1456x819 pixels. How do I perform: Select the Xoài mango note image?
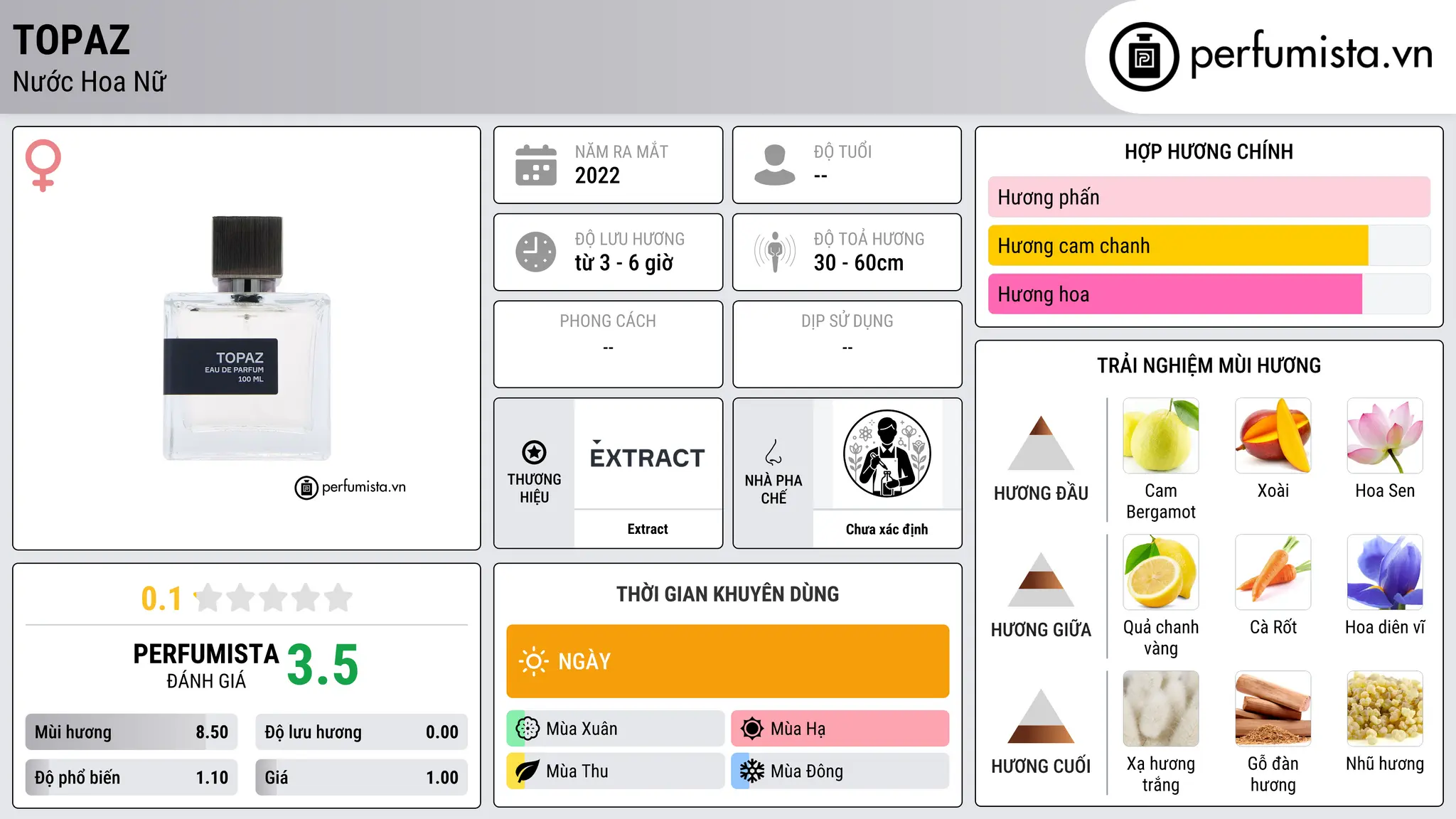(1273, 436)
